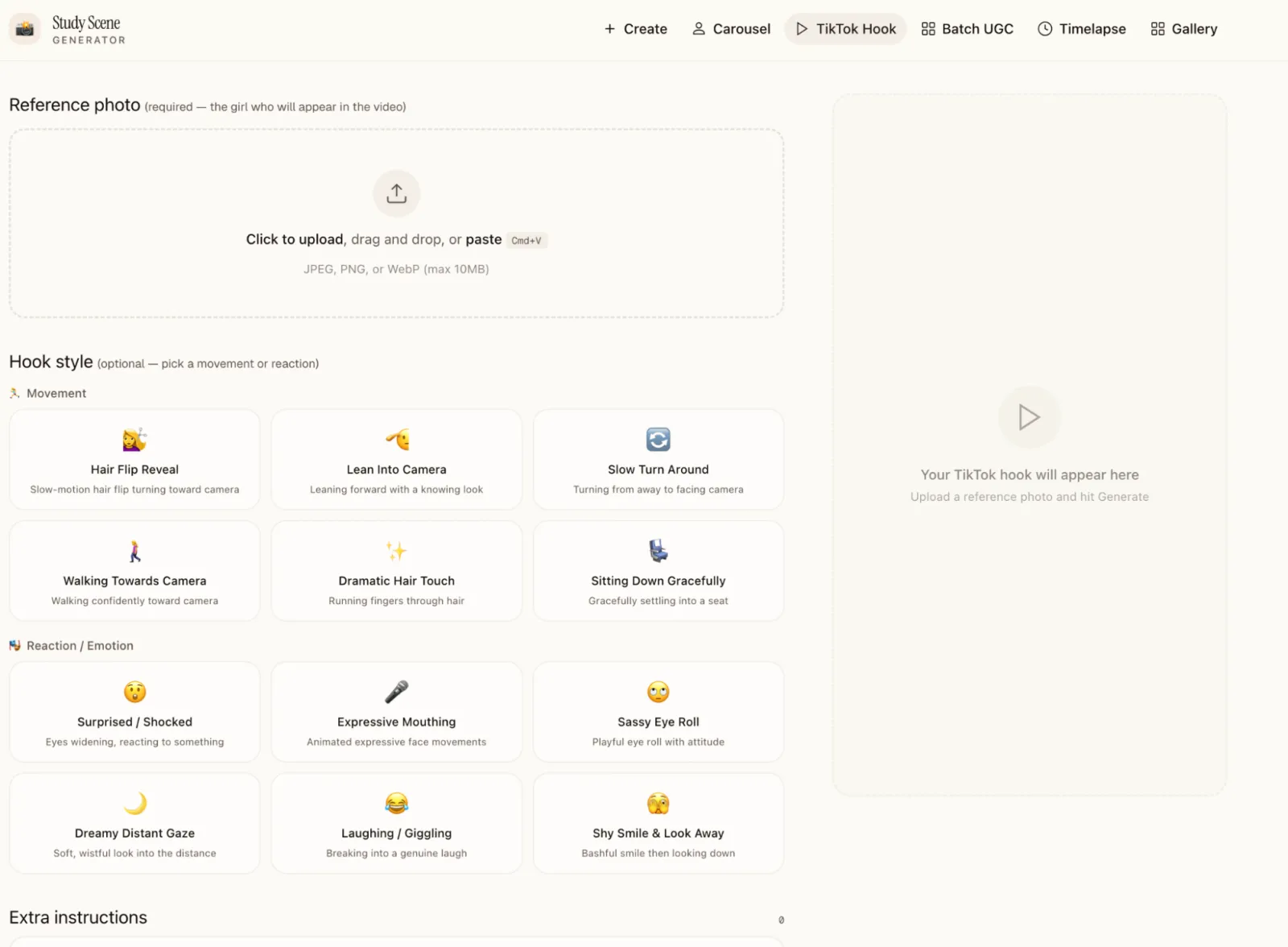Click the play icon in preview panel

coord(1029,417)
